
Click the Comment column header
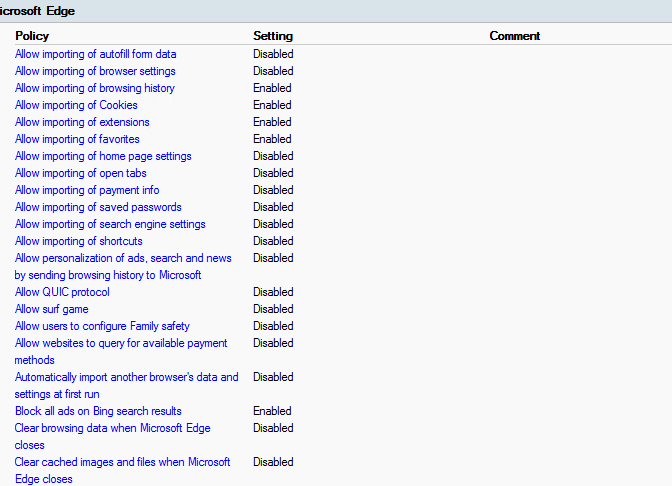tap(515, 36)
